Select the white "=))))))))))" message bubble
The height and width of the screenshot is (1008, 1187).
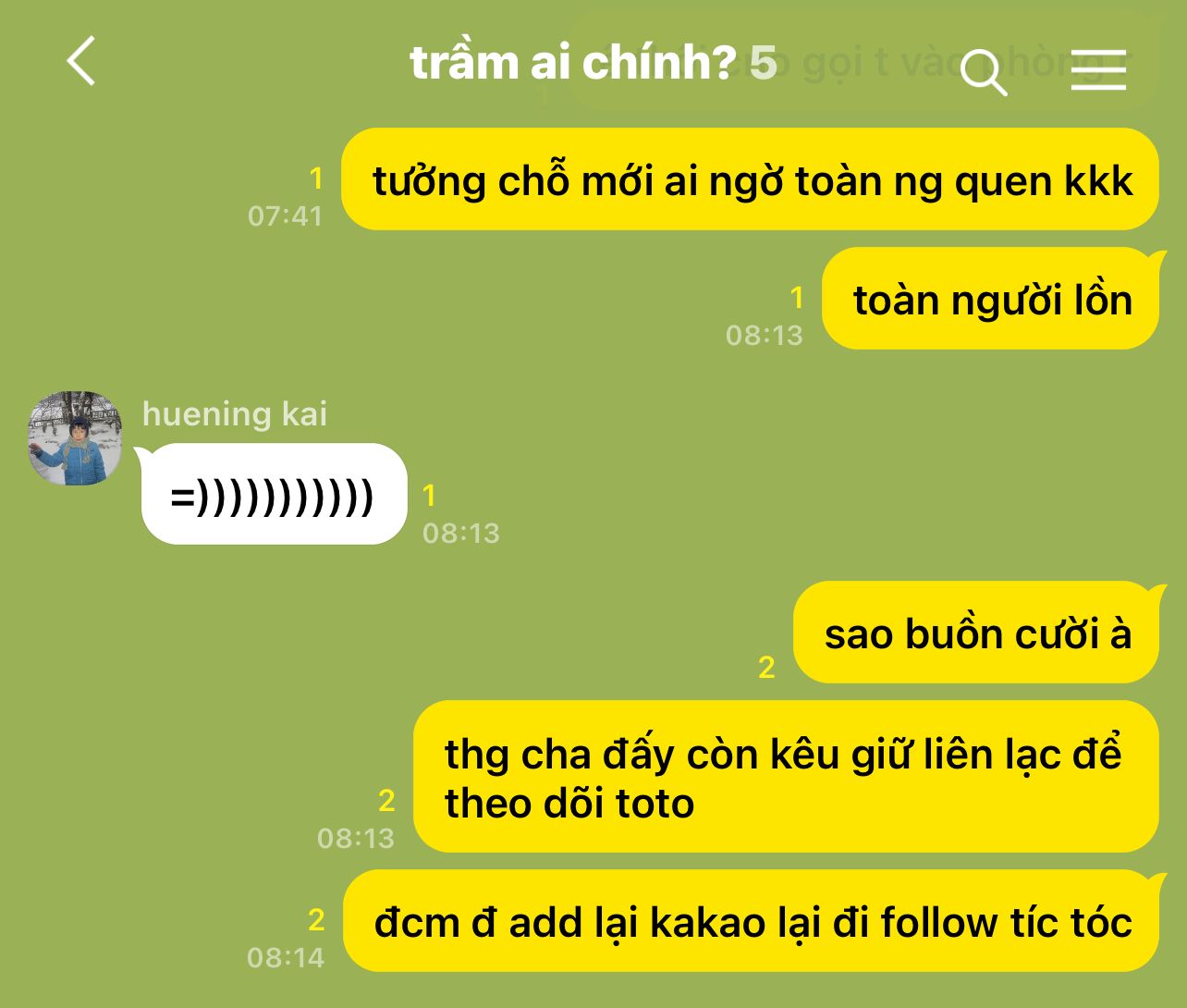click(x=274, y=495)
